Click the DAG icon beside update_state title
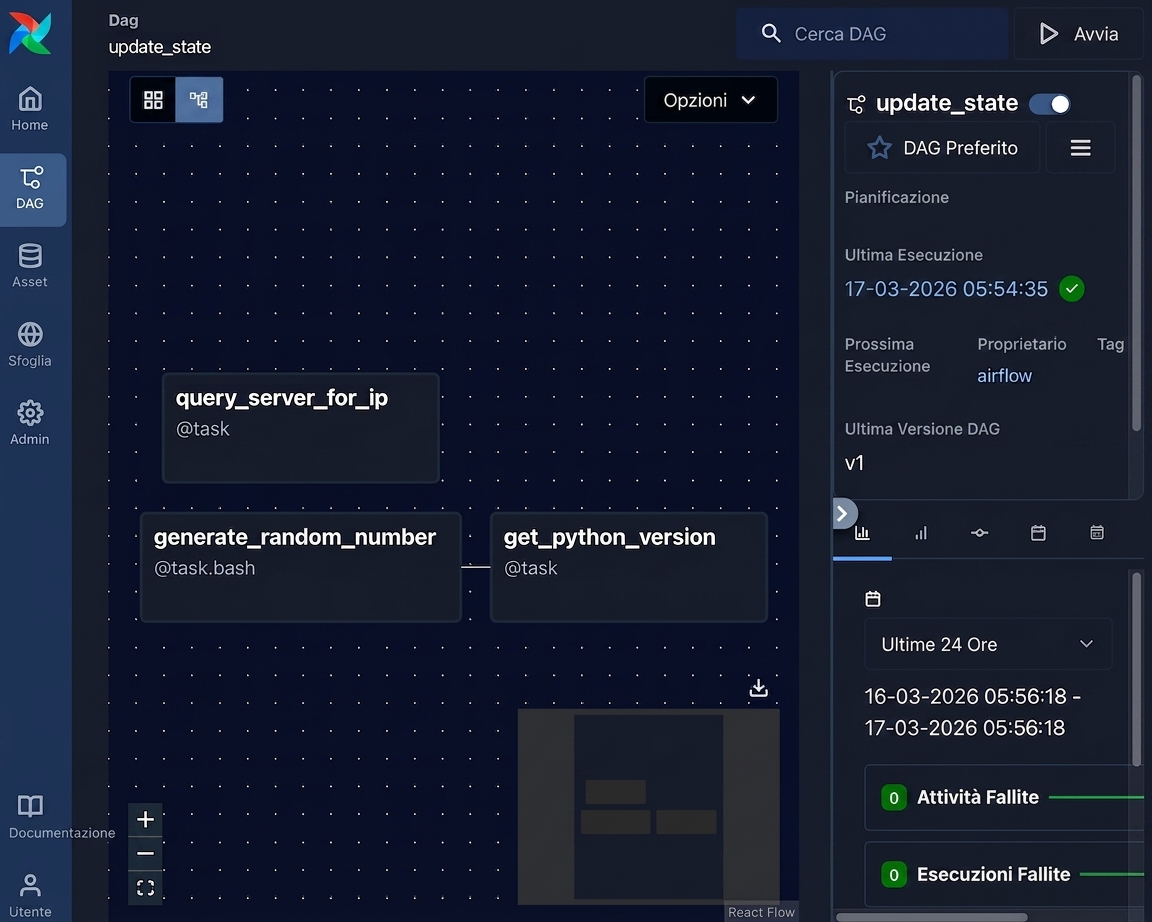 coord(856,104)
